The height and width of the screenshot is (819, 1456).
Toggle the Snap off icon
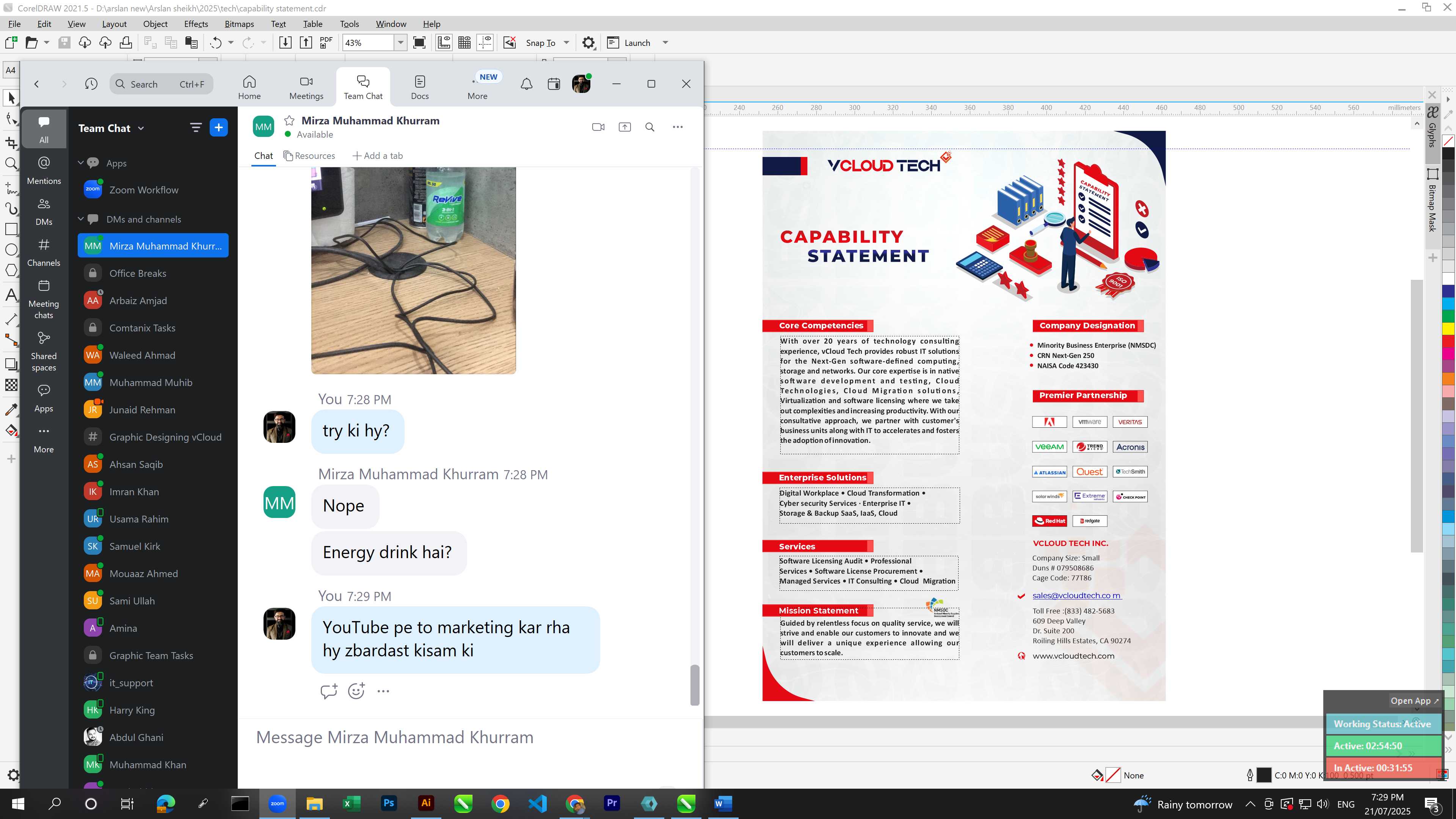510,42
